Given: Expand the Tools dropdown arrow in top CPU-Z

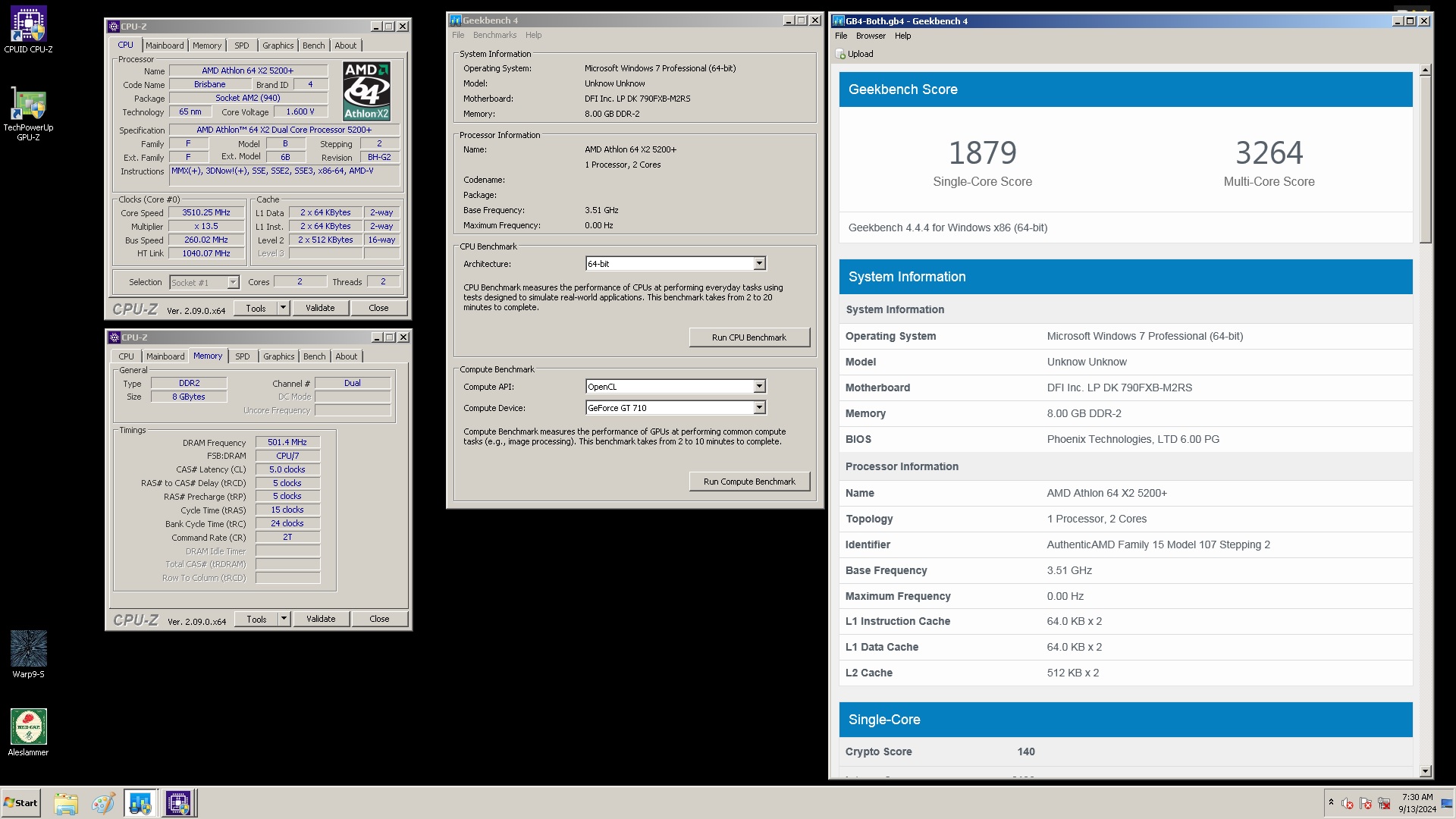Looking at the screenshot, I should tap(283, 308).
